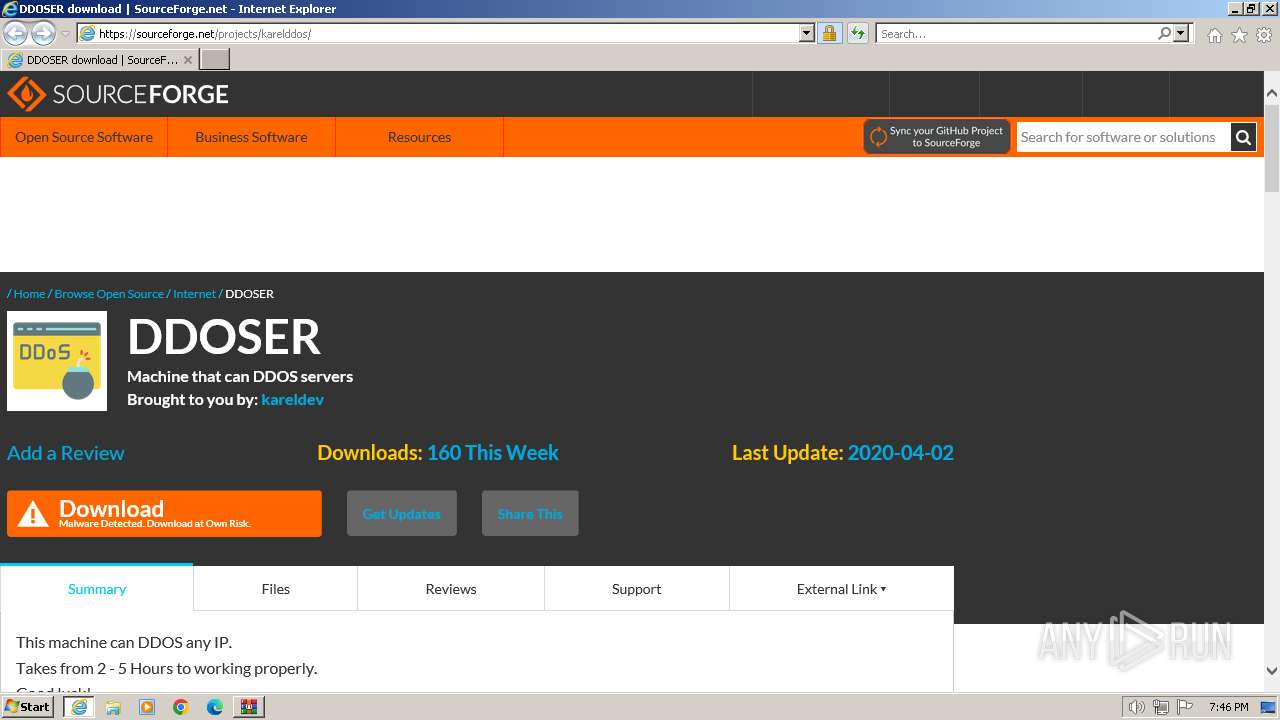1280x720 pixels.
Task: Click the taskbar clock 7:46 PM
Action: coord(1228,707)
